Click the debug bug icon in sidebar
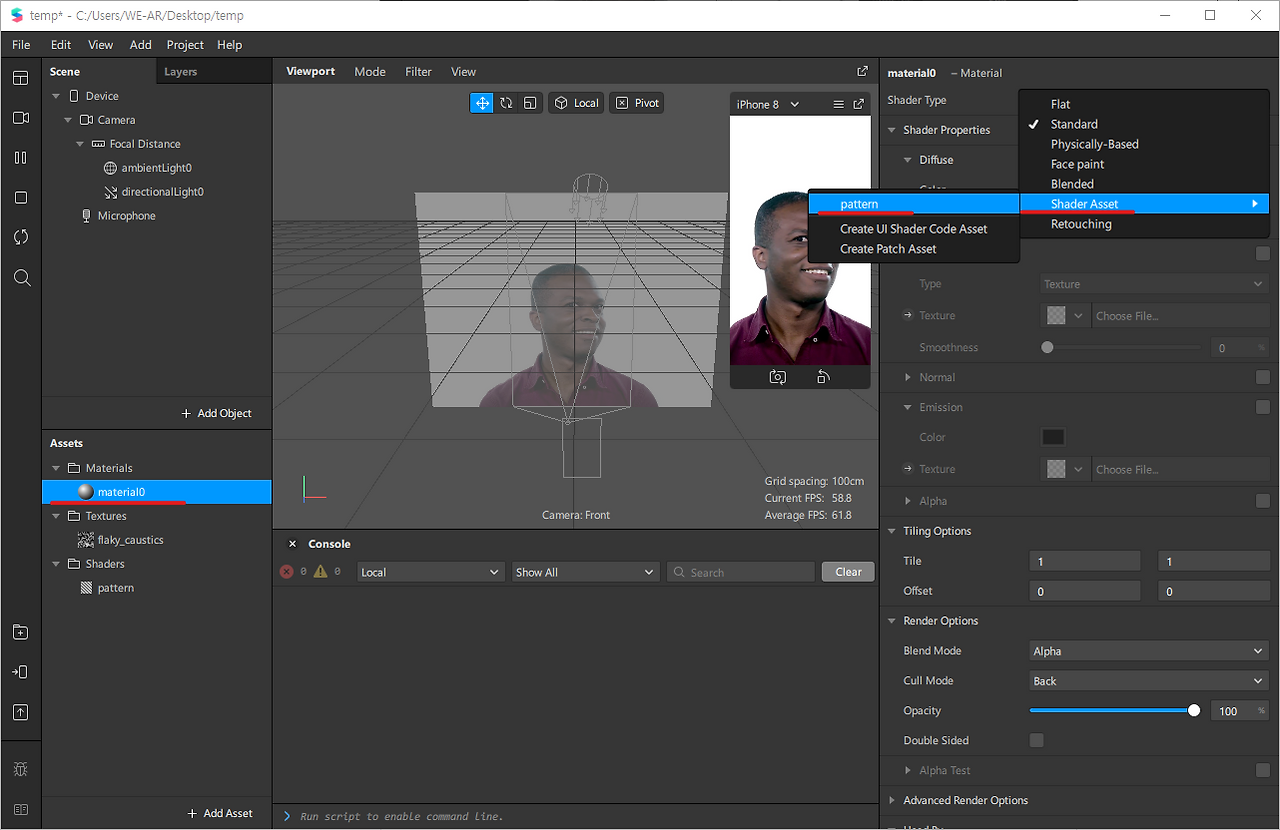The image size is (1280, 830). tap(21, 769)
